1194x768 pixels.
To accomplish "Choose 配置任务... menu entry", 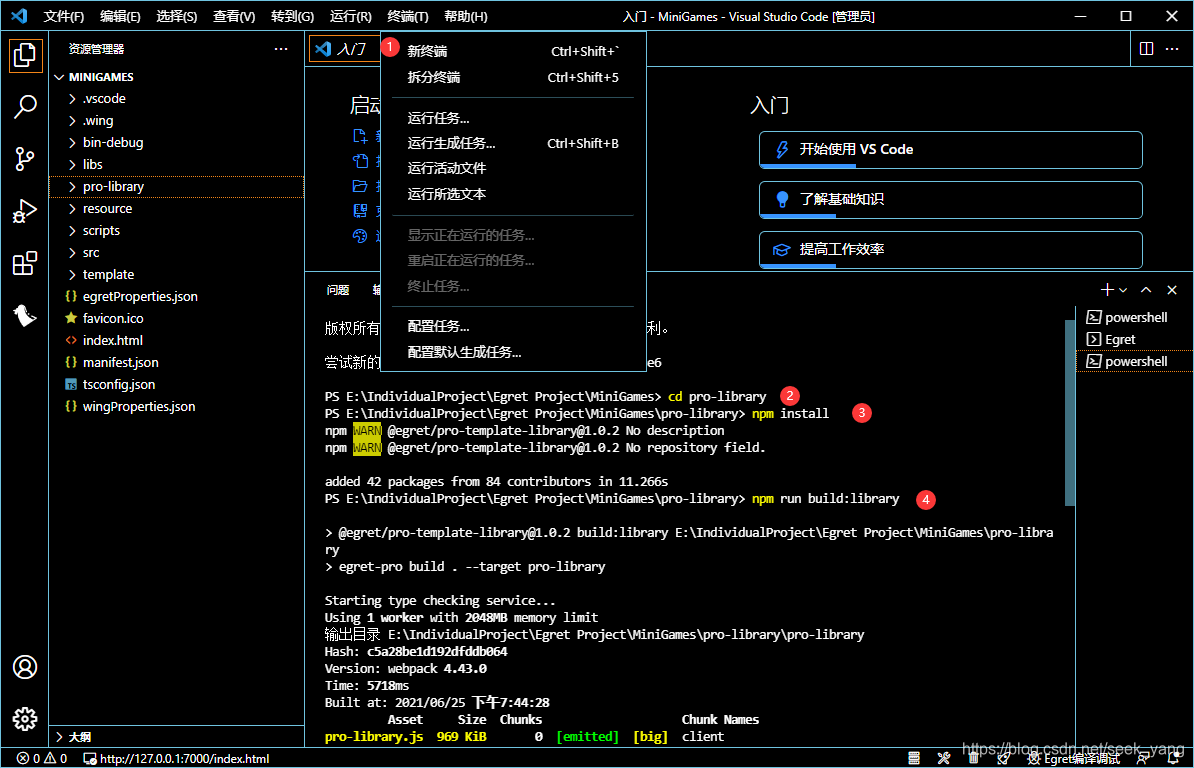I will coord(513,326).
